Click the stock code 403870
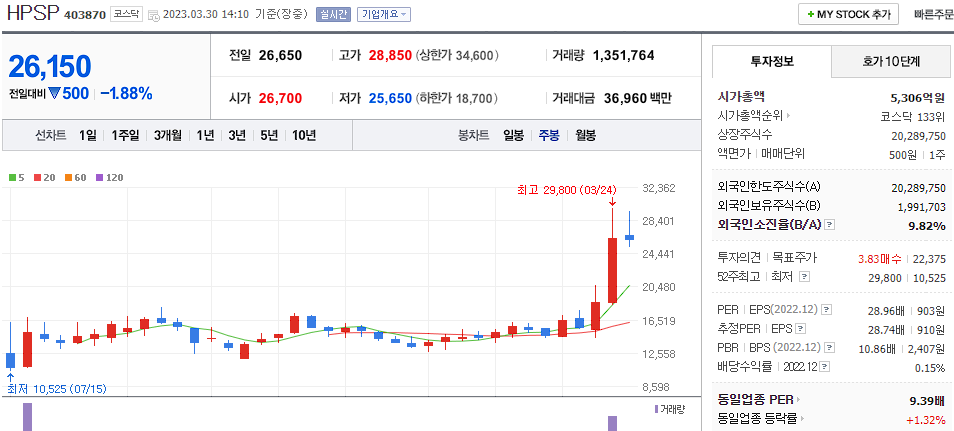 click(85, 15)
